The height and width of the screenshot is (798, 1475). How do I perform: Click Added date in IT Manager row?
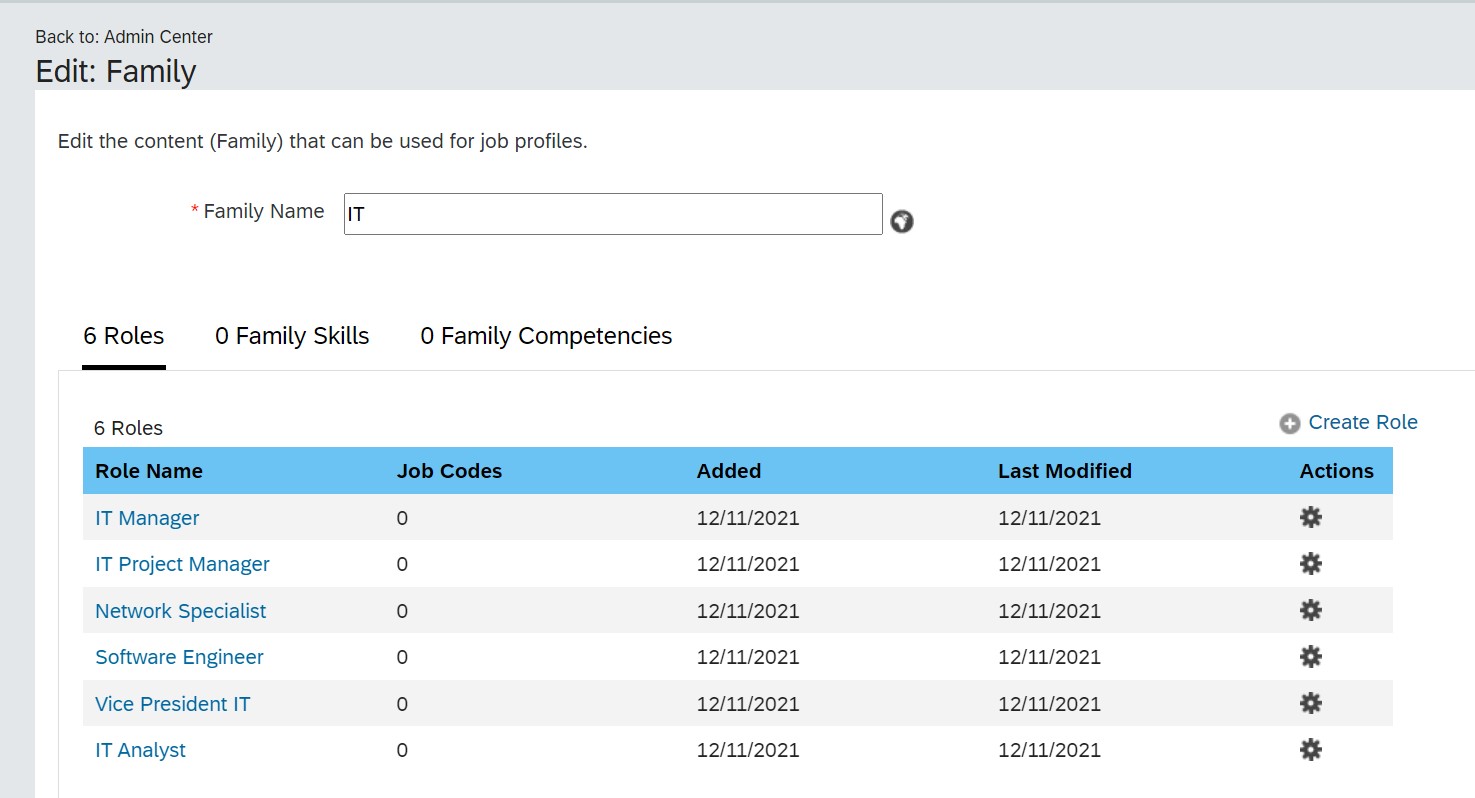point(748,518)
